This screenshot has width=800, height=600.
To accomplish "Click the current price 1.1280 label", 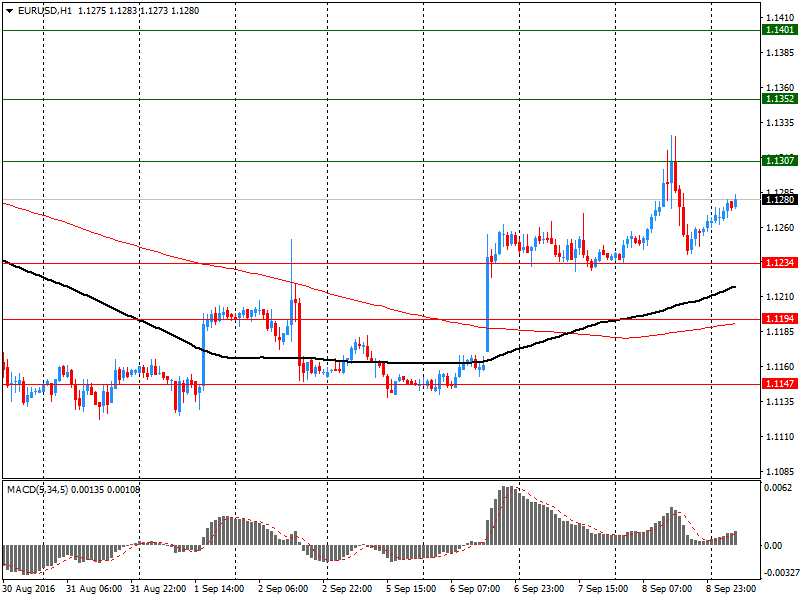I will (779, 199).
